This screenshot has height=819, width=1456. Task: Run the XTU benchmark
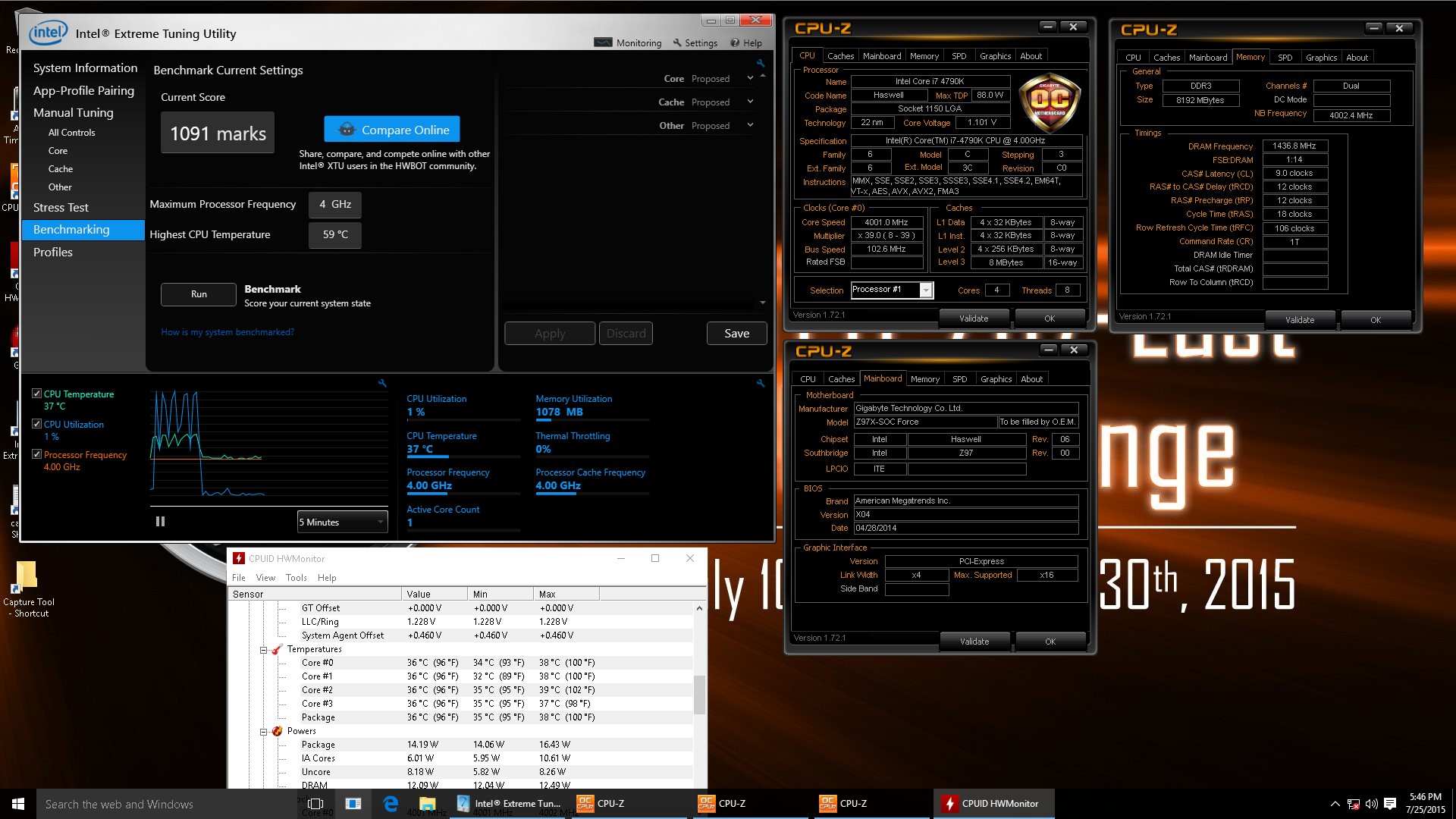199,294
